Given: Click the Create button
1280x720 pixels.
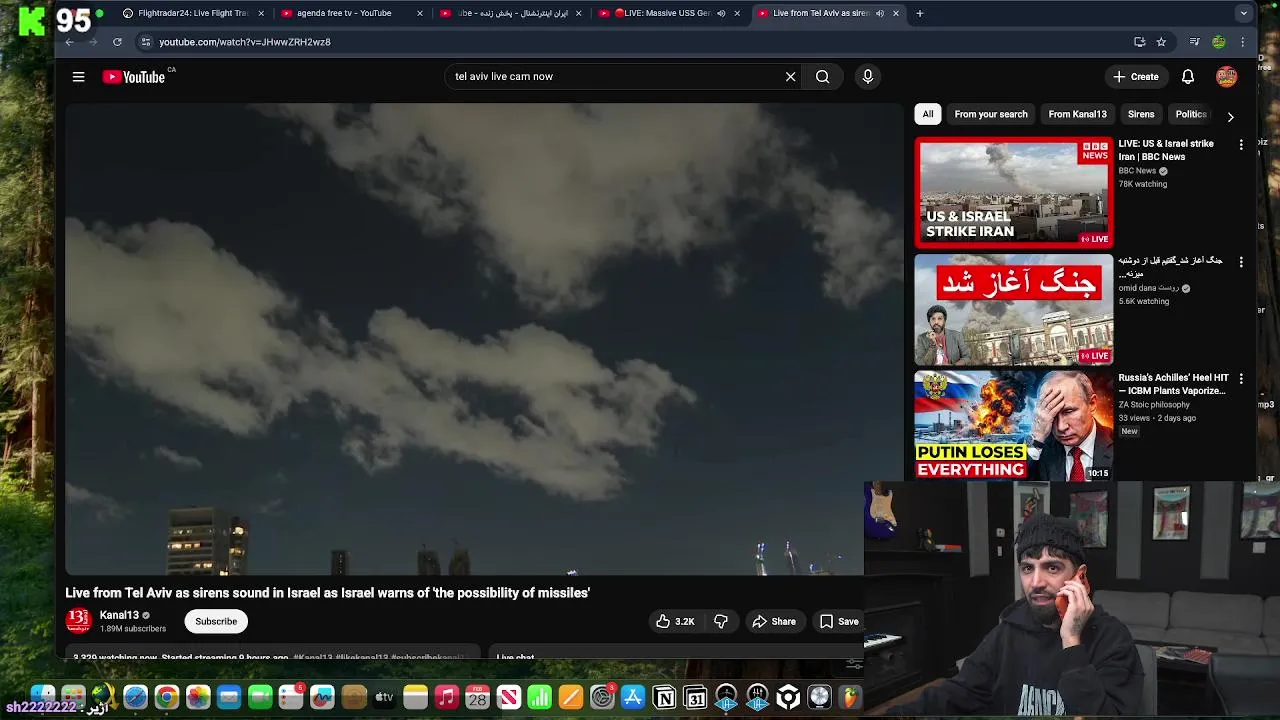Looking at the screenshot, I should [1136, 77].
